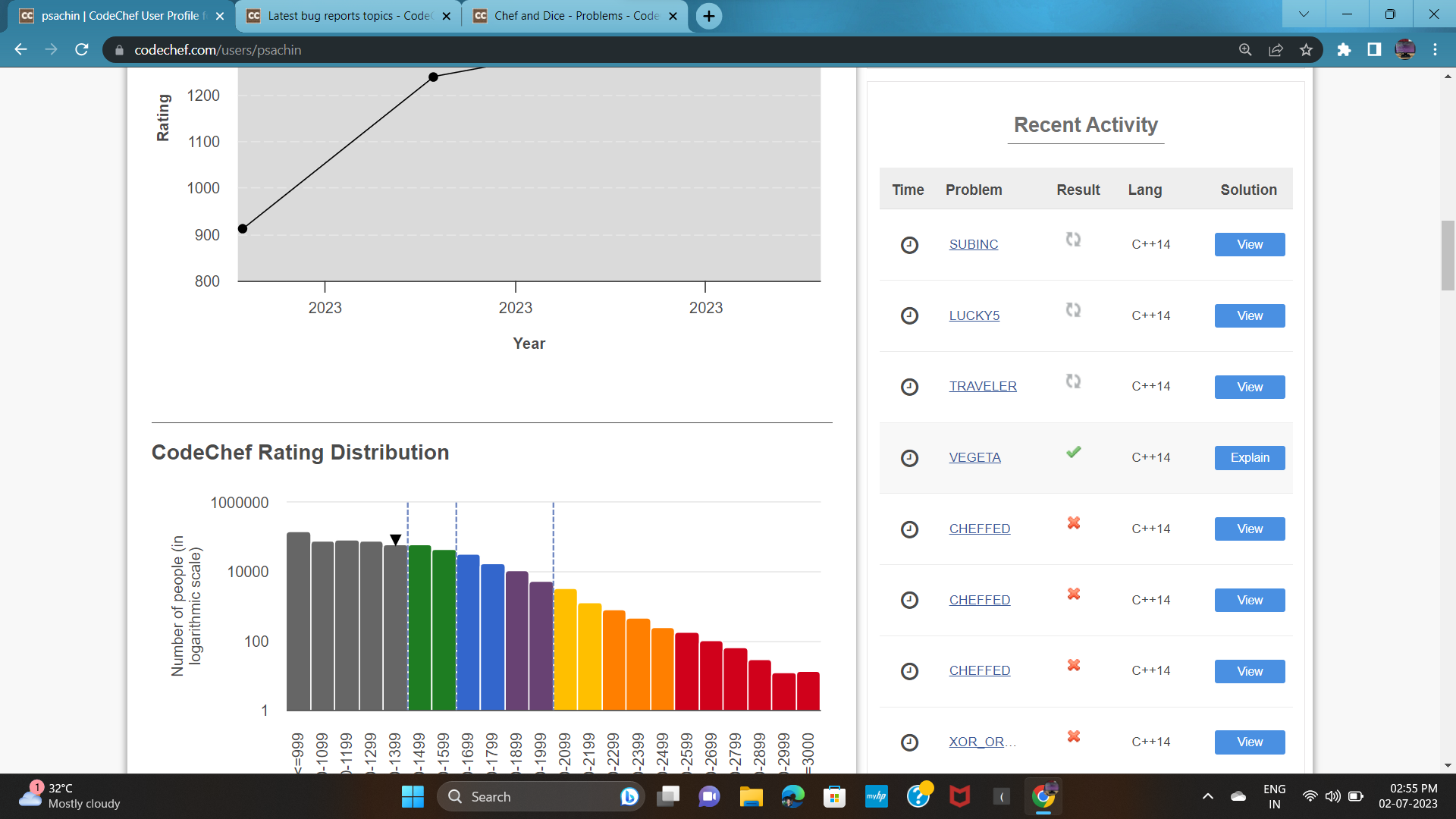Expand the hidden system tray icons
The width and height of the screenshot is (1456, 819).
(x=1208, y=796)
